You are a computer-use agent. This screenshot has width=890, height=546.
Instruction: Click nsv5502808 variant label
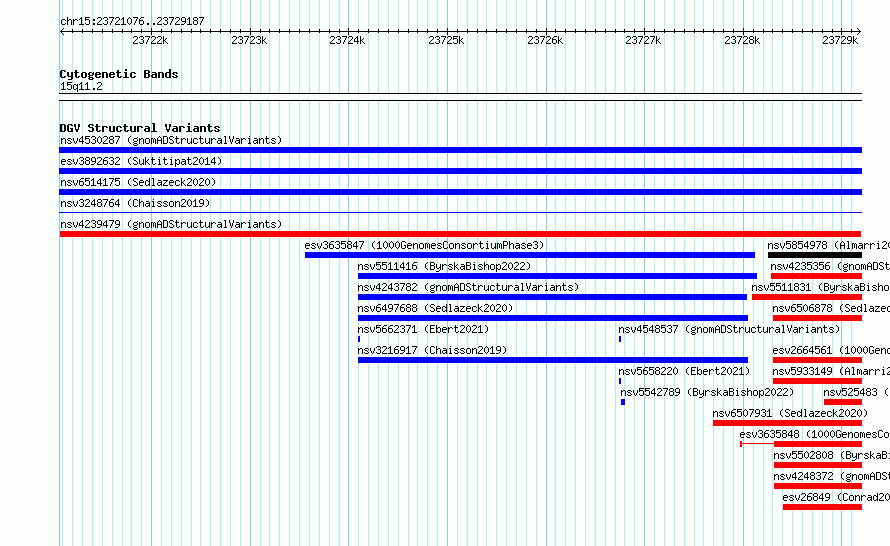tap(832, 455)
